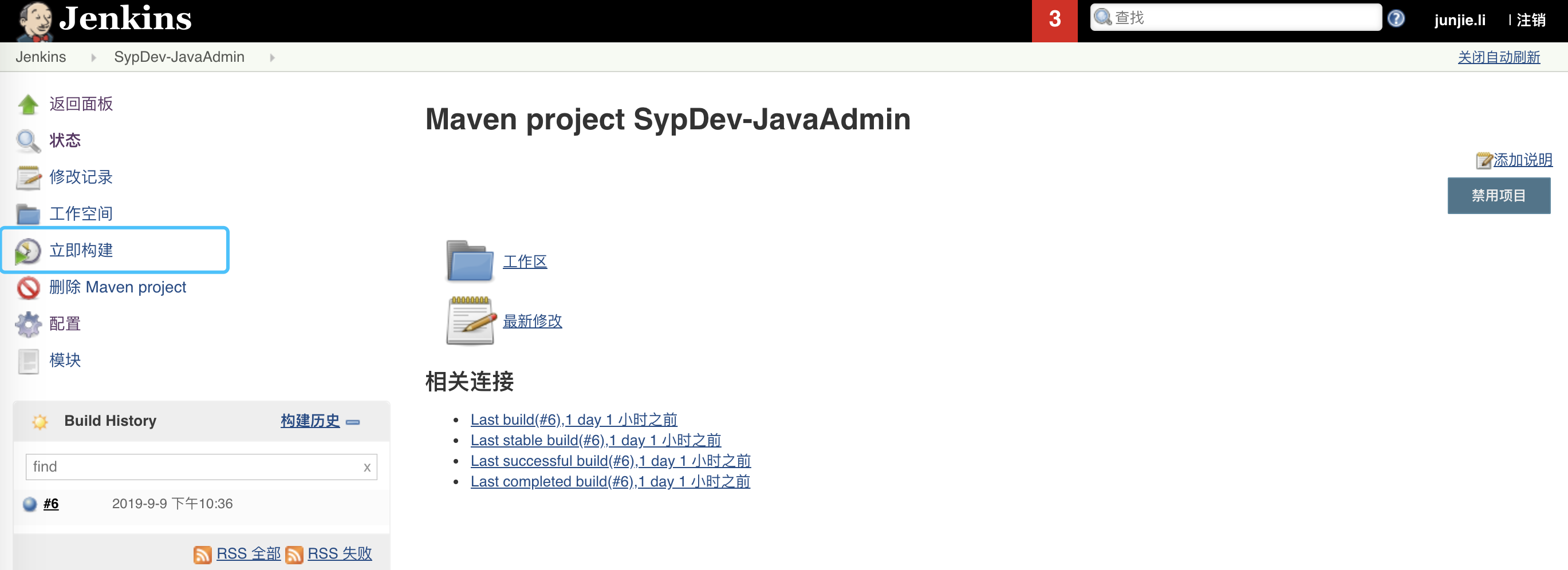Expand the arrow after Jenkins breadcrumb
Image resolution: width=1568 pixels, height=570 pixels.
coord(93,57)
